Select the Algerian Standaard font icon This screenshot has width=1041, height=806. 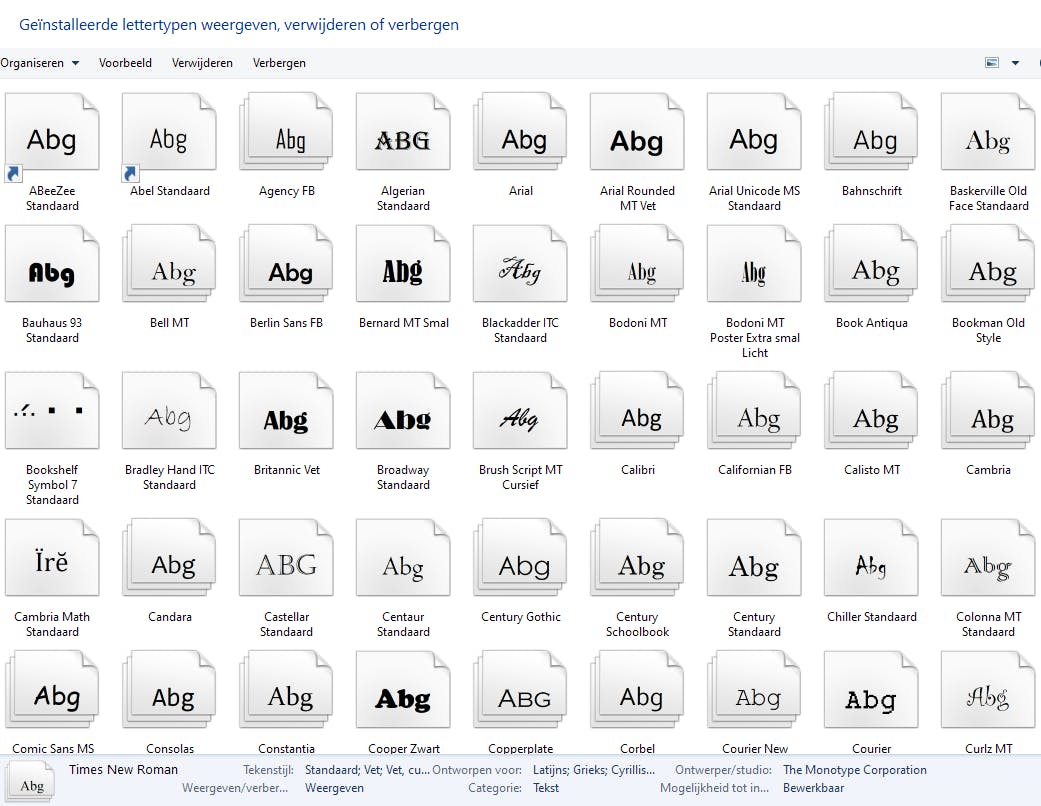pyautogui.click(x=403, y=132)
